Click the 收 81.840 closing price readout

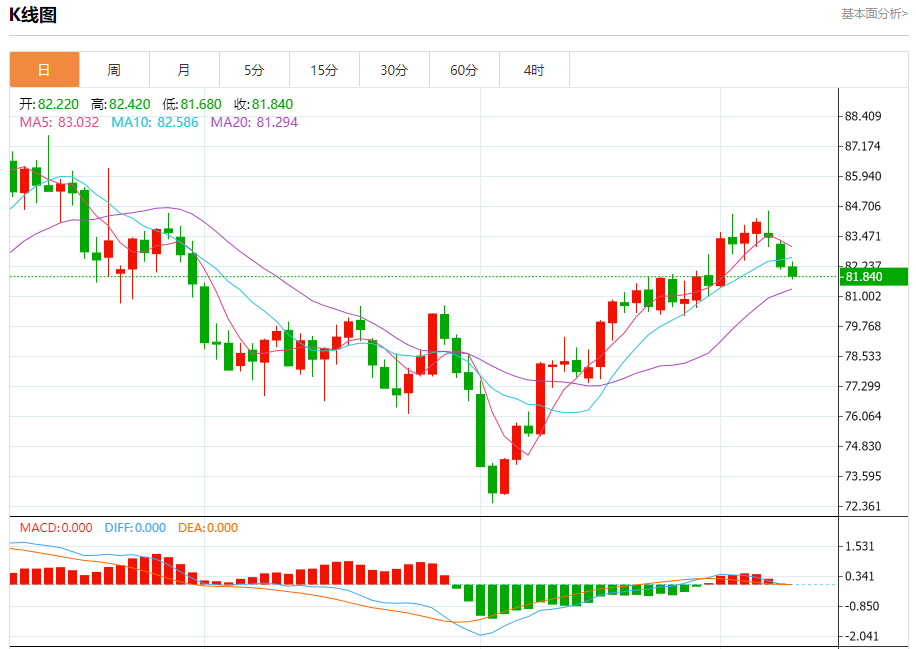(263, 104)
